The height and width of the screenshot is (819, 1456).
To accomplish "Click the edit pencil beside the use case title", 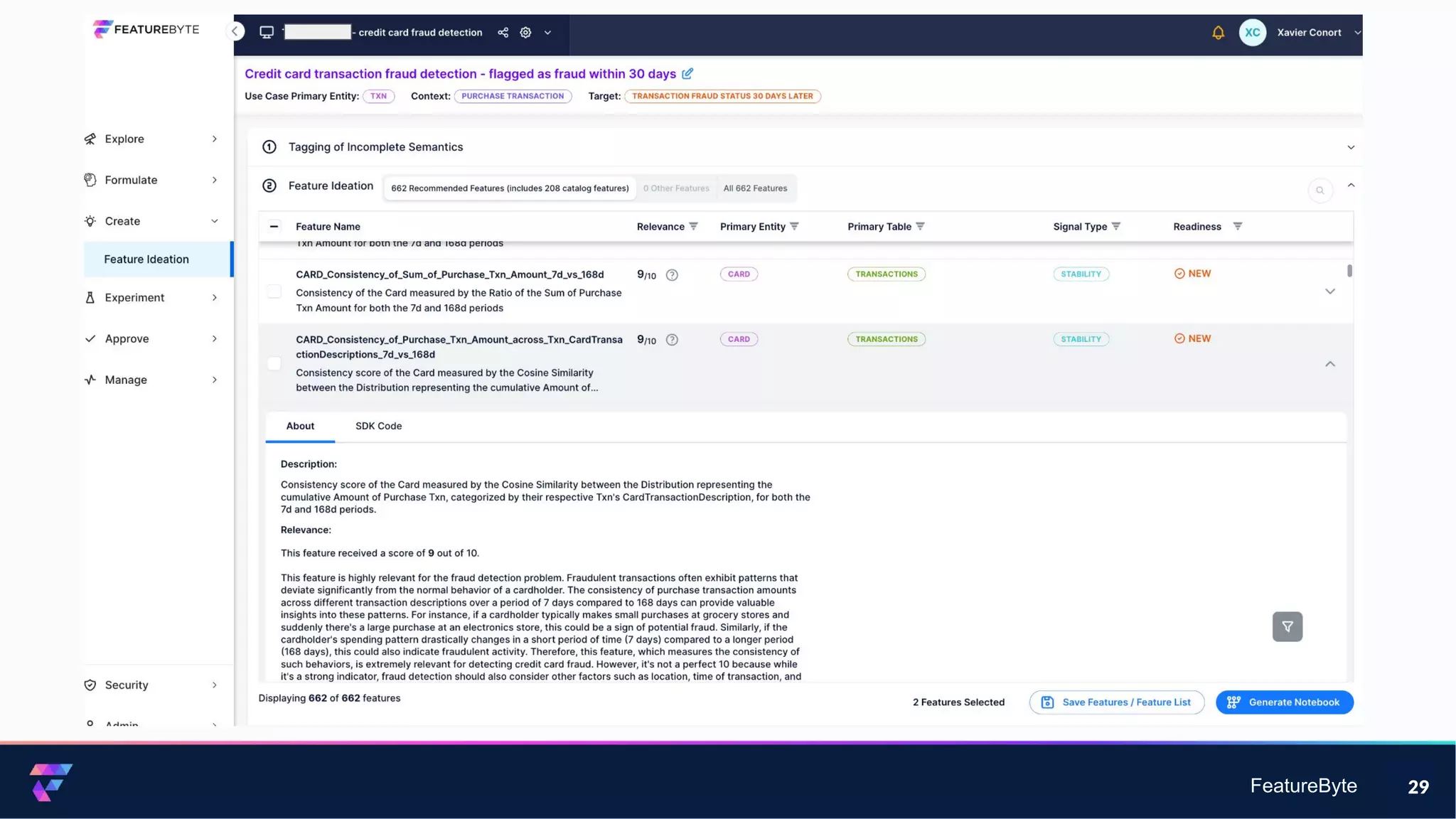I will click(687, 74).
